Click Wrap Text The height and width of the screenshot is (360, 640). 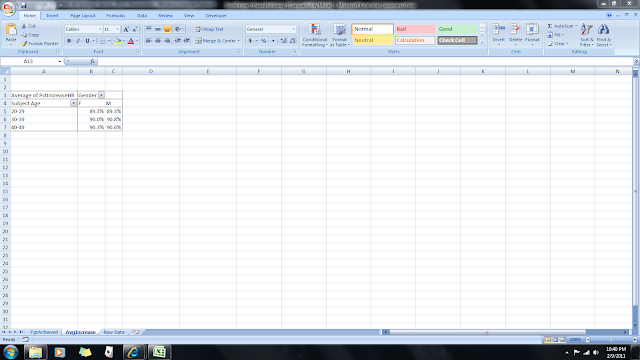209,29
